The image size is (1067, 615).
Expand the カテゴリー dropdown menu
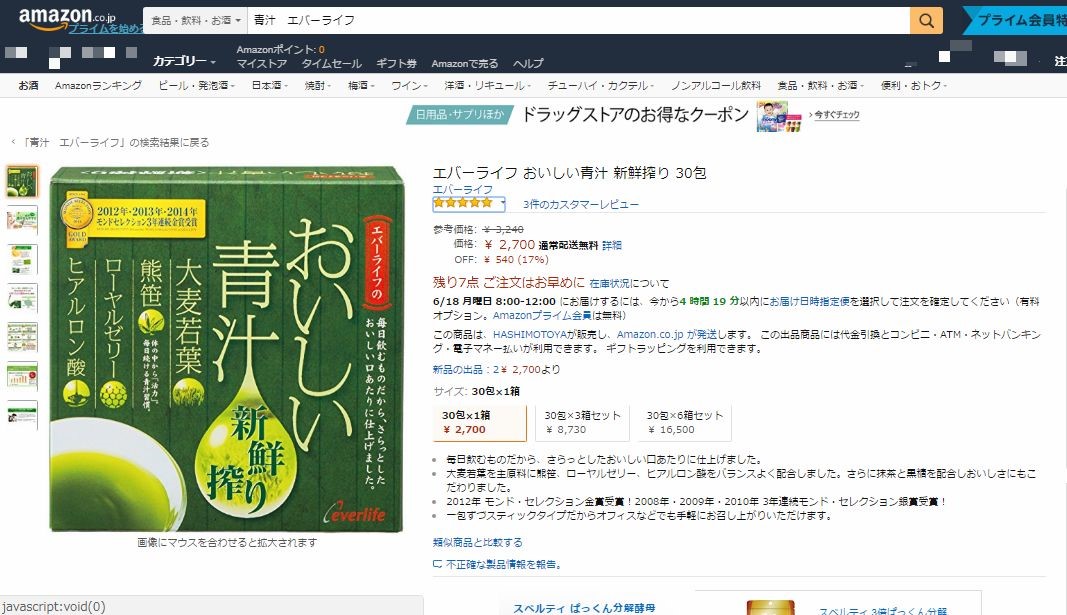(184, 61)
